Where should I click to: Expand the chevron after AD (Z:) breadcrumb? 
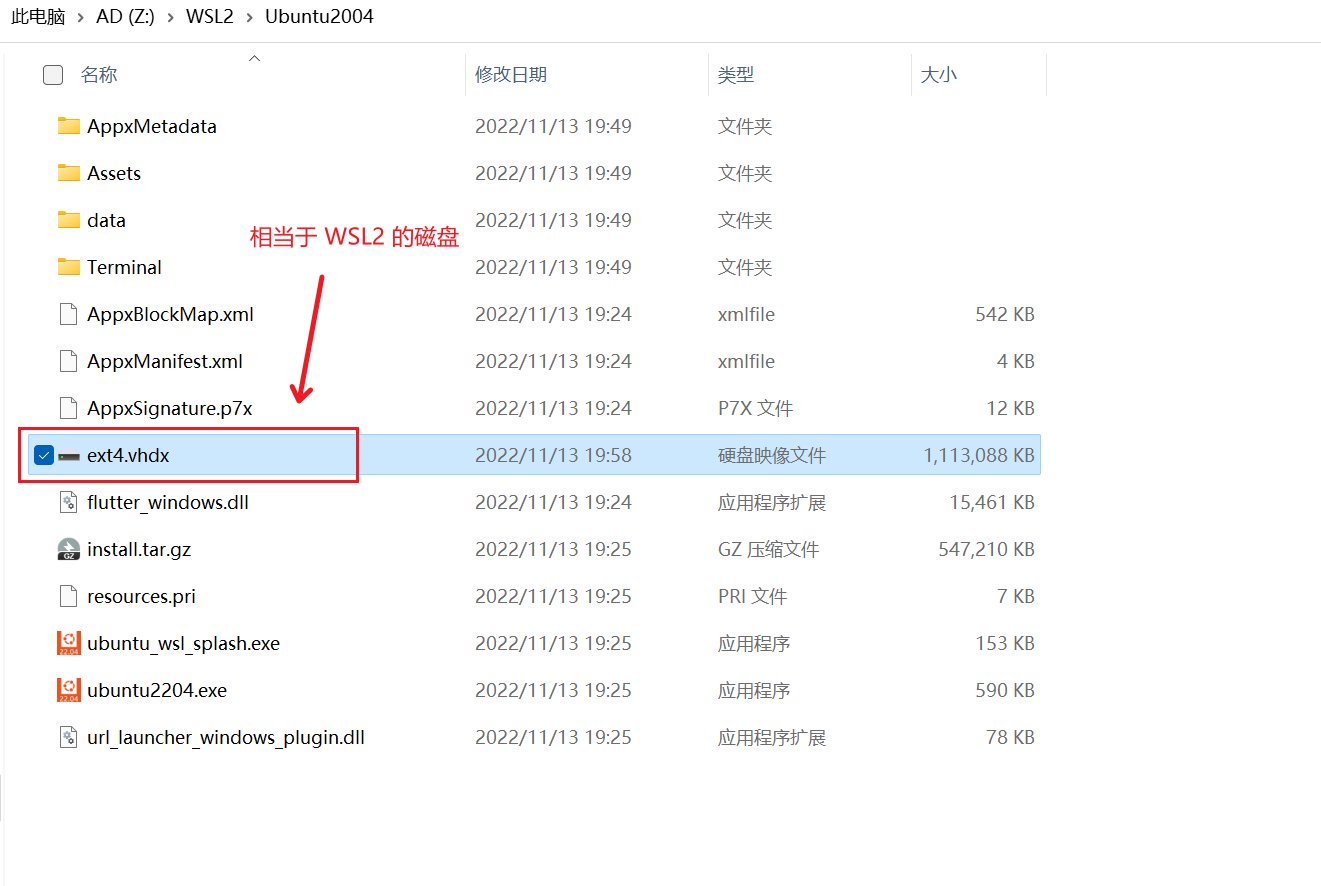(170, 17)
